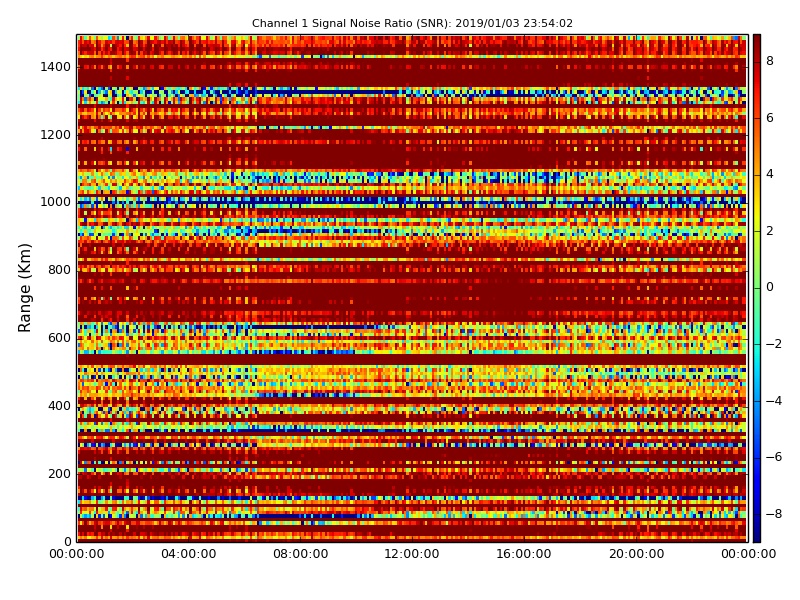Click the 12:00:00 time axis label
This screenshot has height=600, width=800.
tap(412, 554)
